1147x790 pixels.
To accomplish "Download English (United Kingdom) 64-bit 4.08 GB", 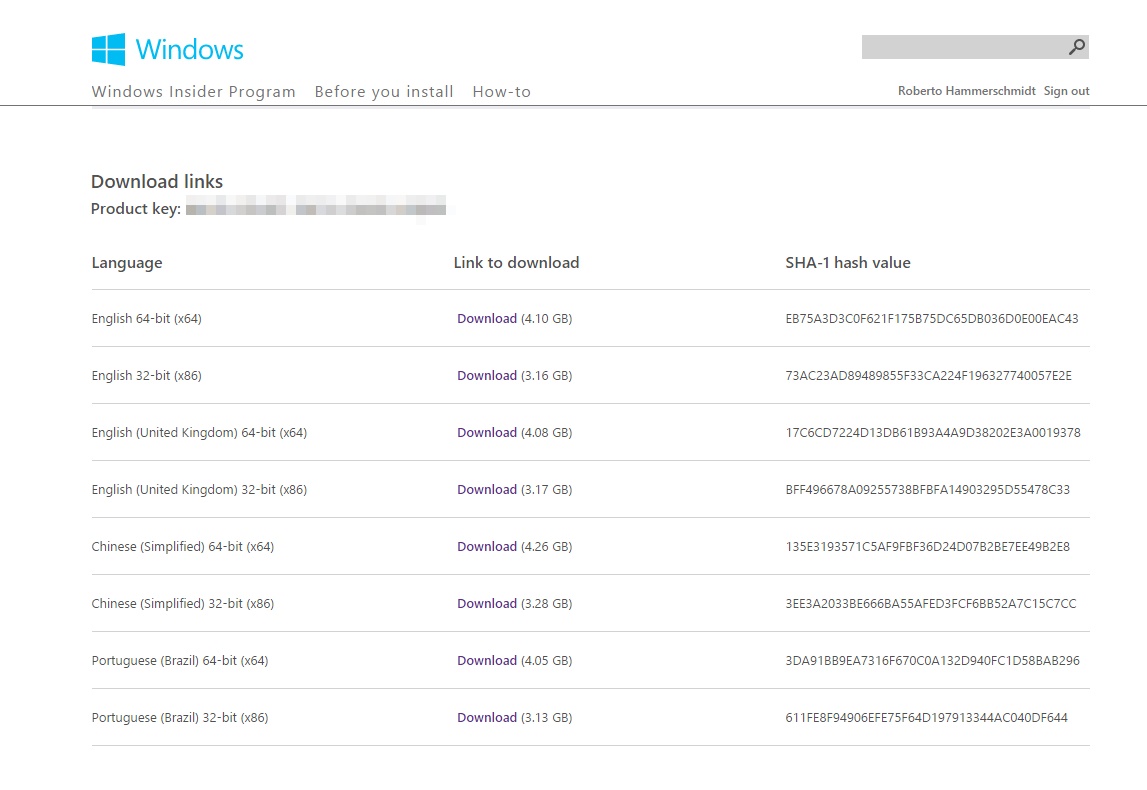I will pyautogui.click(x=487, y=433).
